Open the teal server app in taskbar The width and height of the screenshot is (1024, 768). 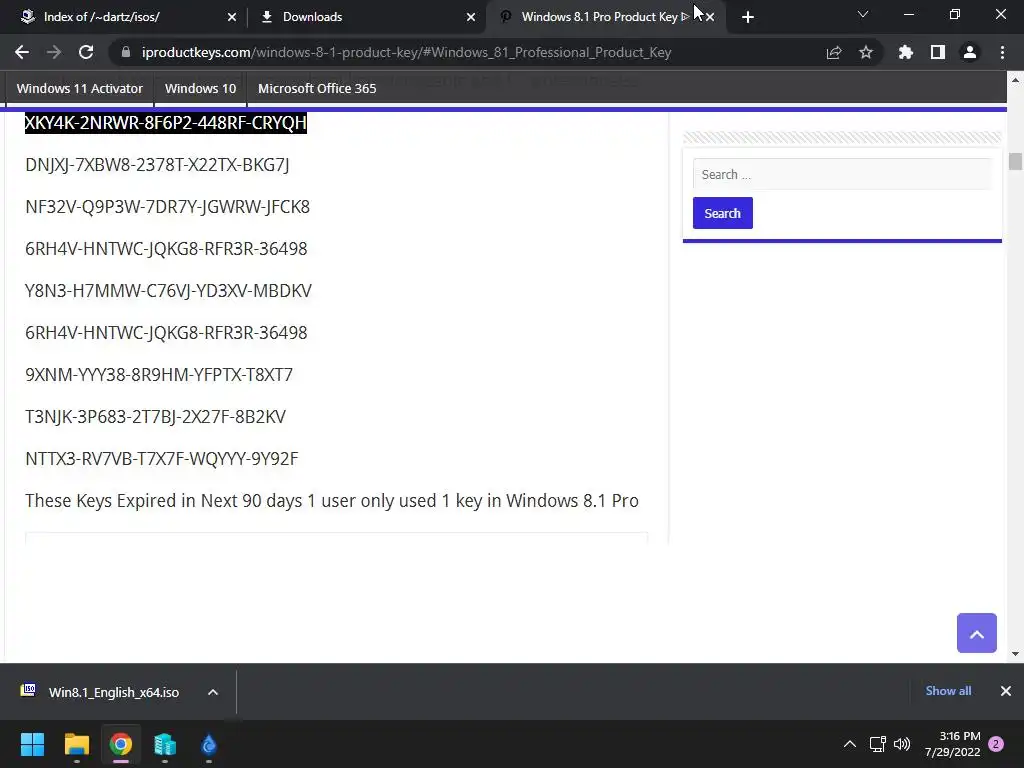(165, 744)
